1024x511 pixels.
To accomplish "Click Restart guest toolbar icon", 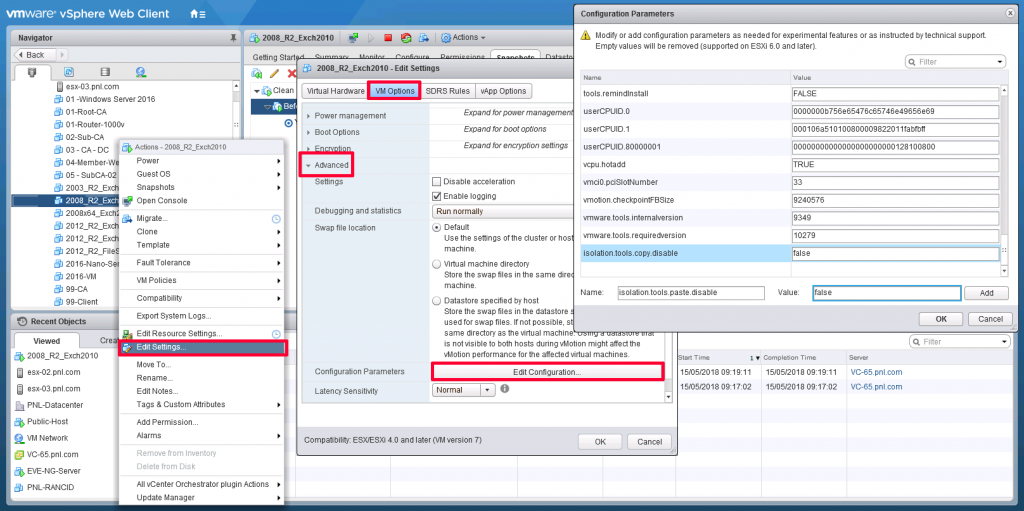I will (406, 37).
